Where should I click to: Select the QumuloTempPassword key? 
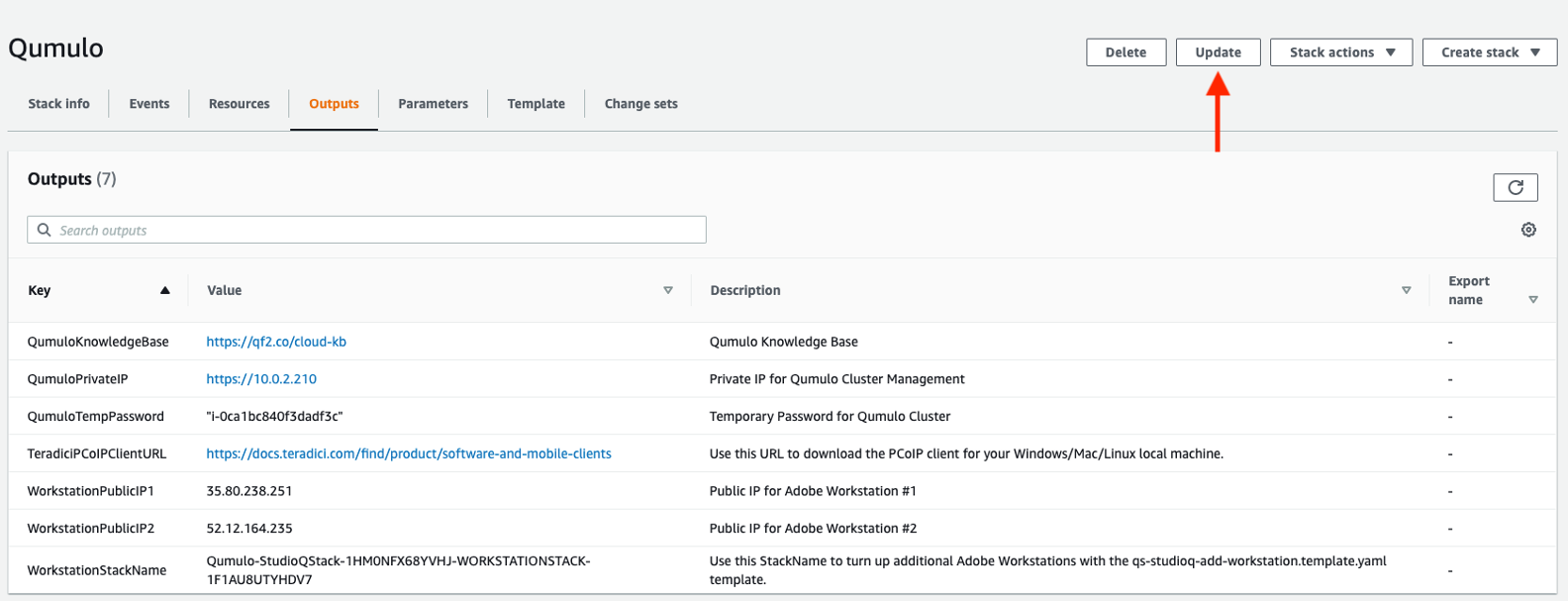[95, 417]
